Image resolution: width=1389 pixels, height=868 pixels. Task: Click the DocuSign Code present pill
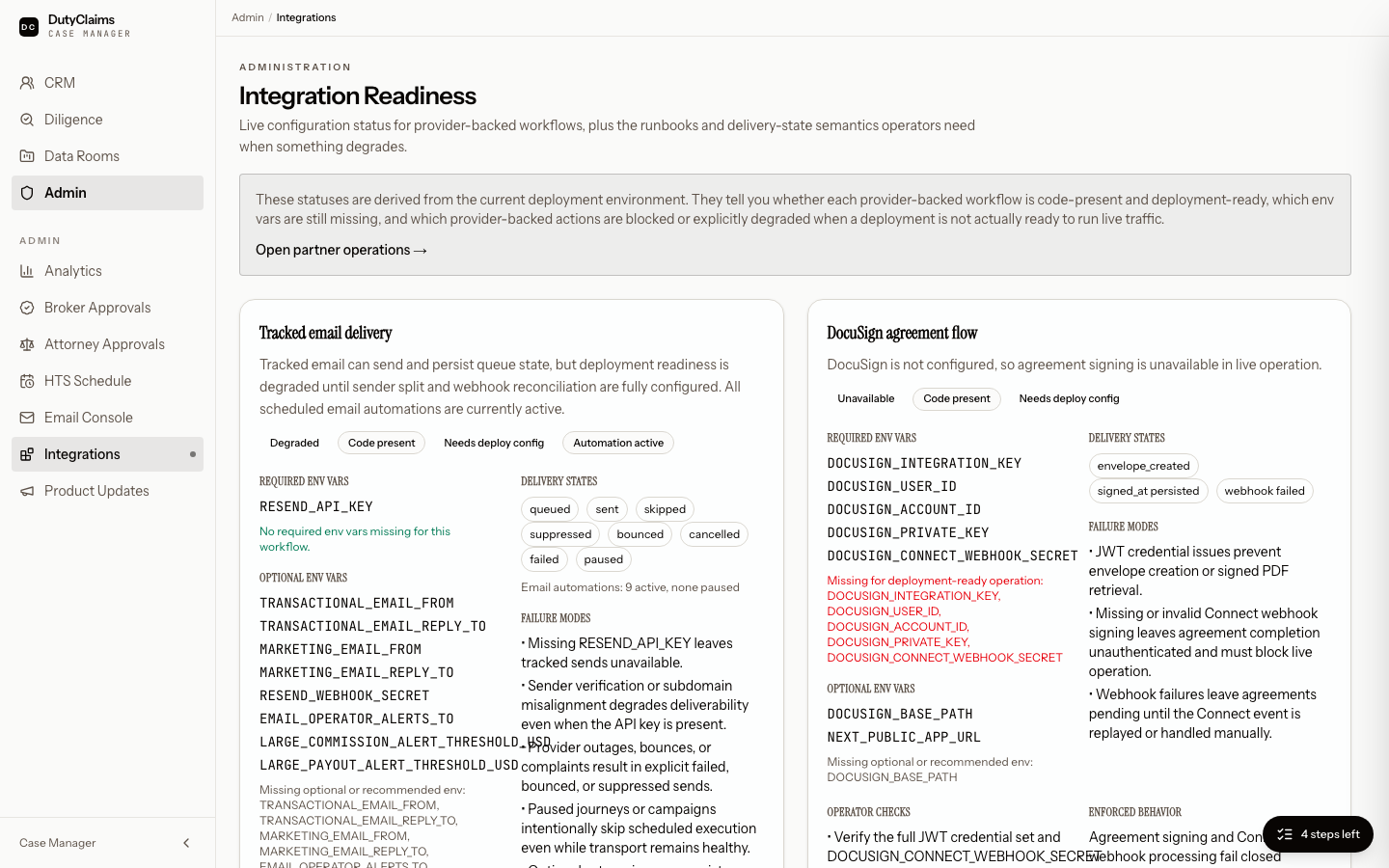tap(957, 398)
